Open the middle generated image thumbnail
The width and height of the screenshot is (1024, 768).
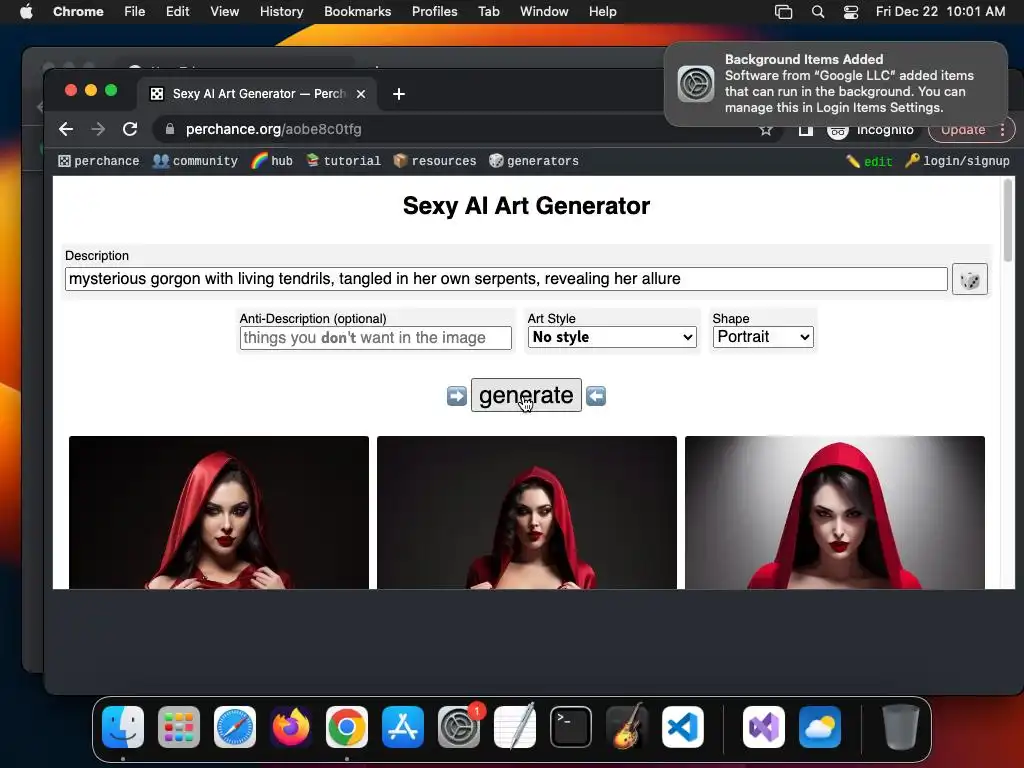(527, 513)
